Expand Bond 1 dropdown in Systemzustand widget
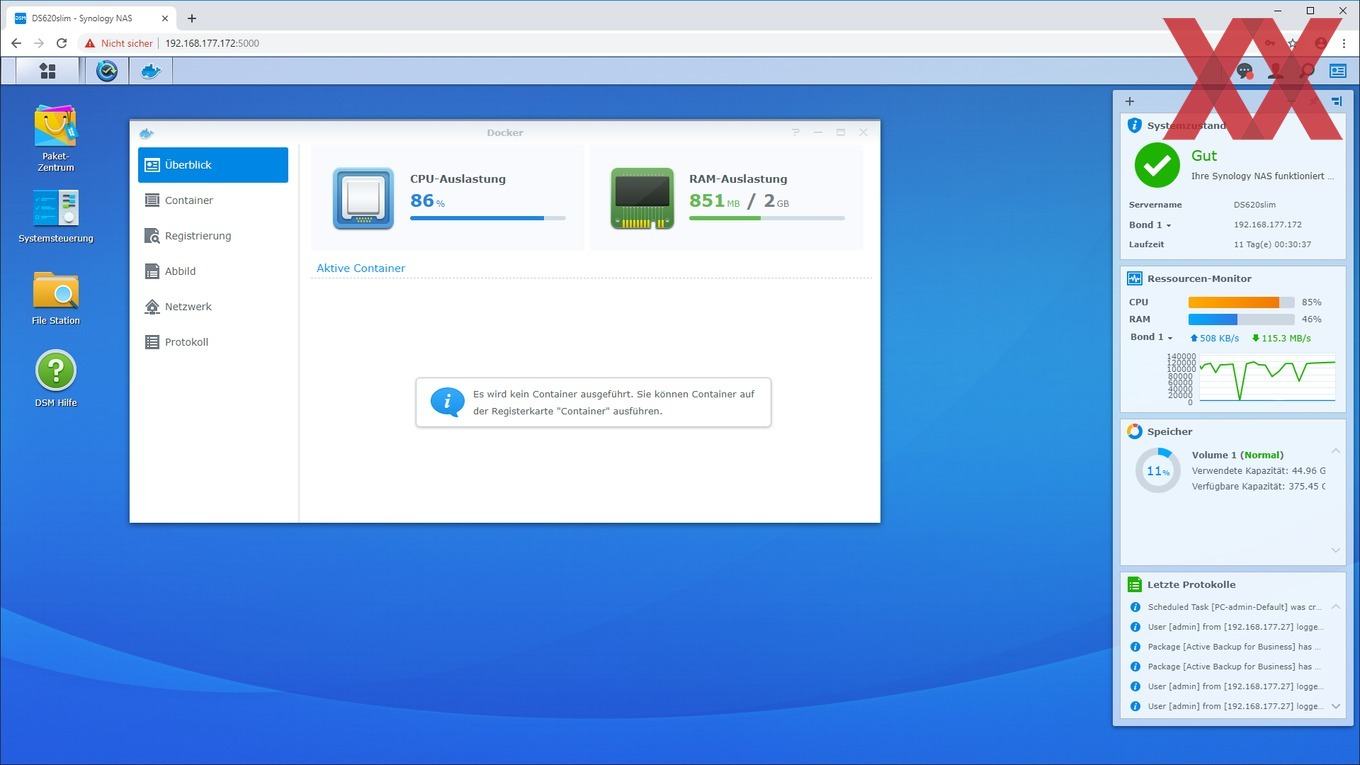Screen dimensions: 1360x765 (x=1150, y=225)
